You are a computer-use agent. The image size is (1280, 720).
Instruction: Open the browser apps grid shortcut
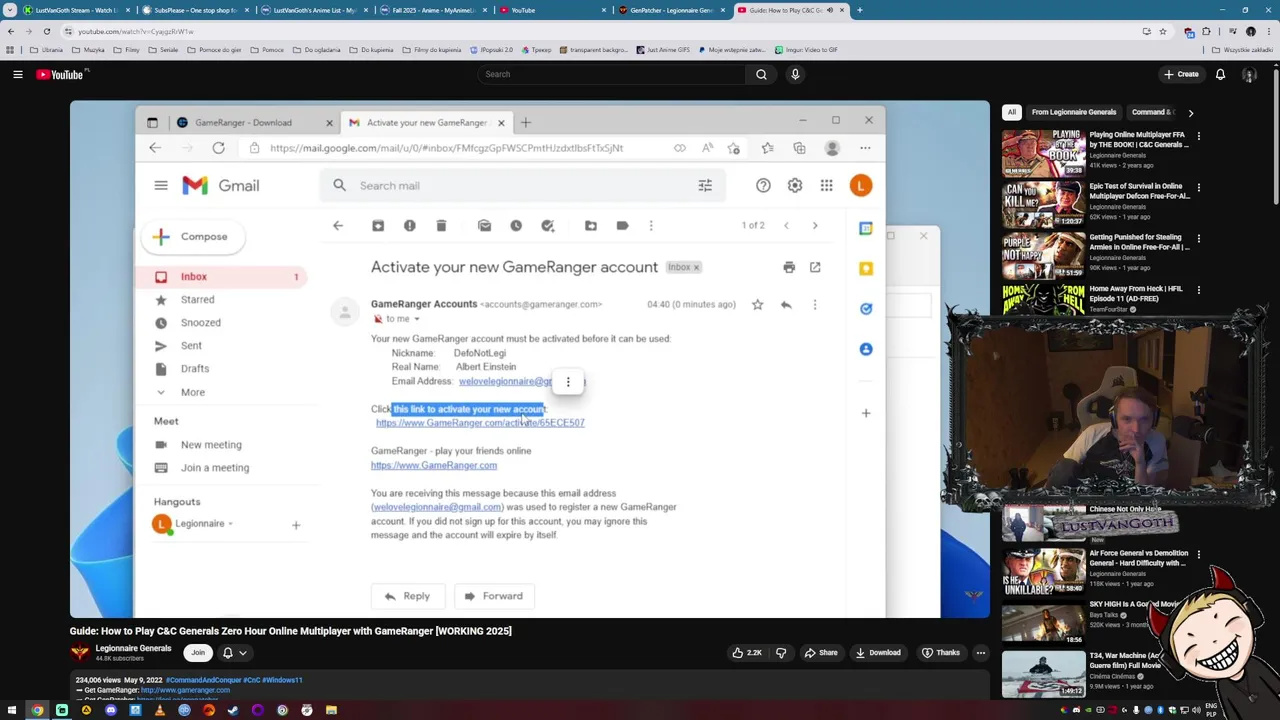(10, 50)
